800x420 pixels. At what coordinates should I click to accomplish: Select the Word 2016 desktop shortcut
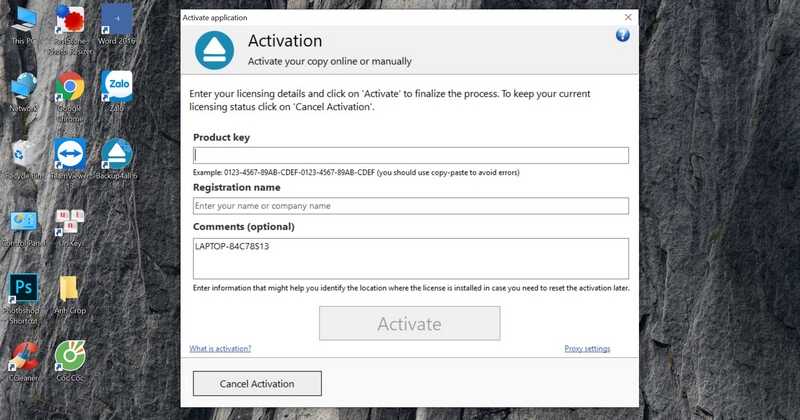[117, 20]
